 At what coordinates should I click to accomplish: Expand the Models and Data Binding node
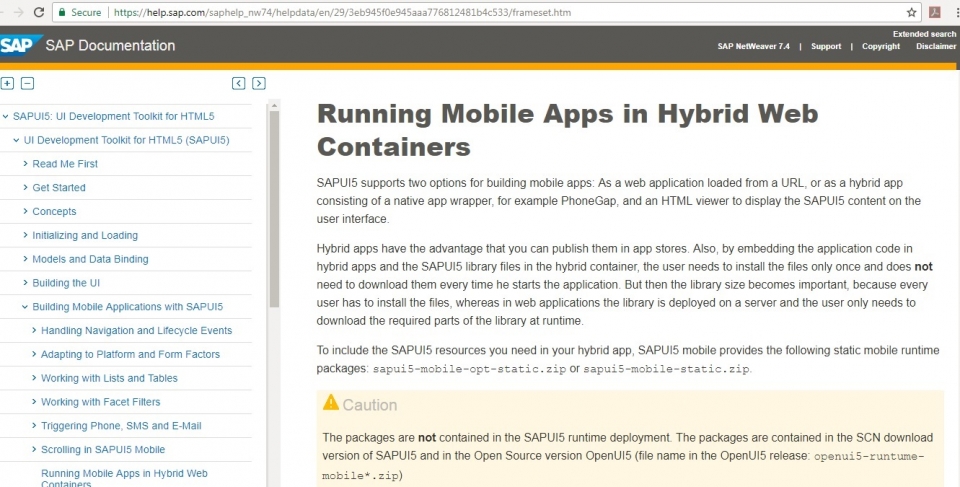click(25, 260)
